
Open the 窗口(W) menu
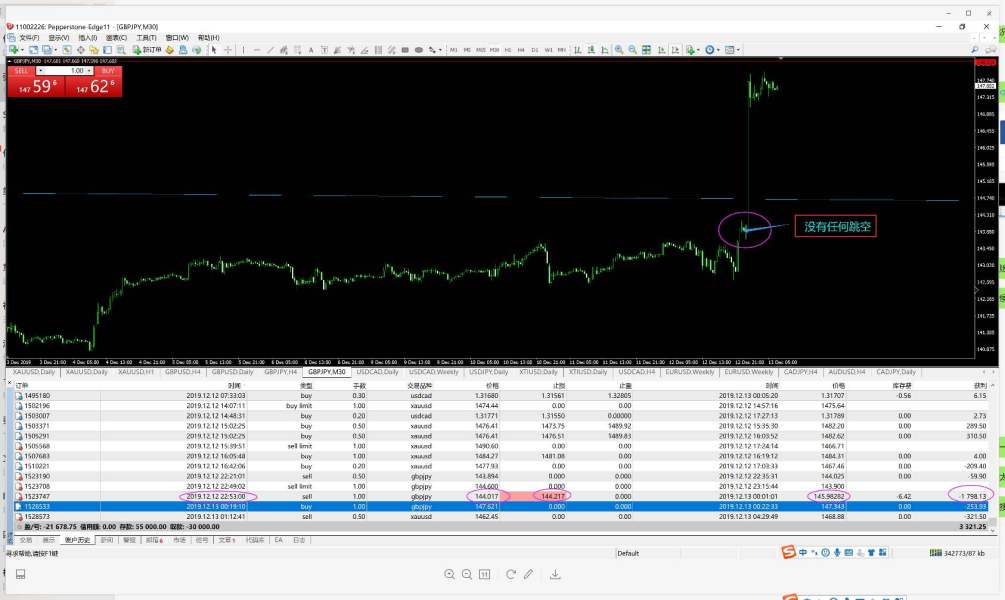(177, 38)
